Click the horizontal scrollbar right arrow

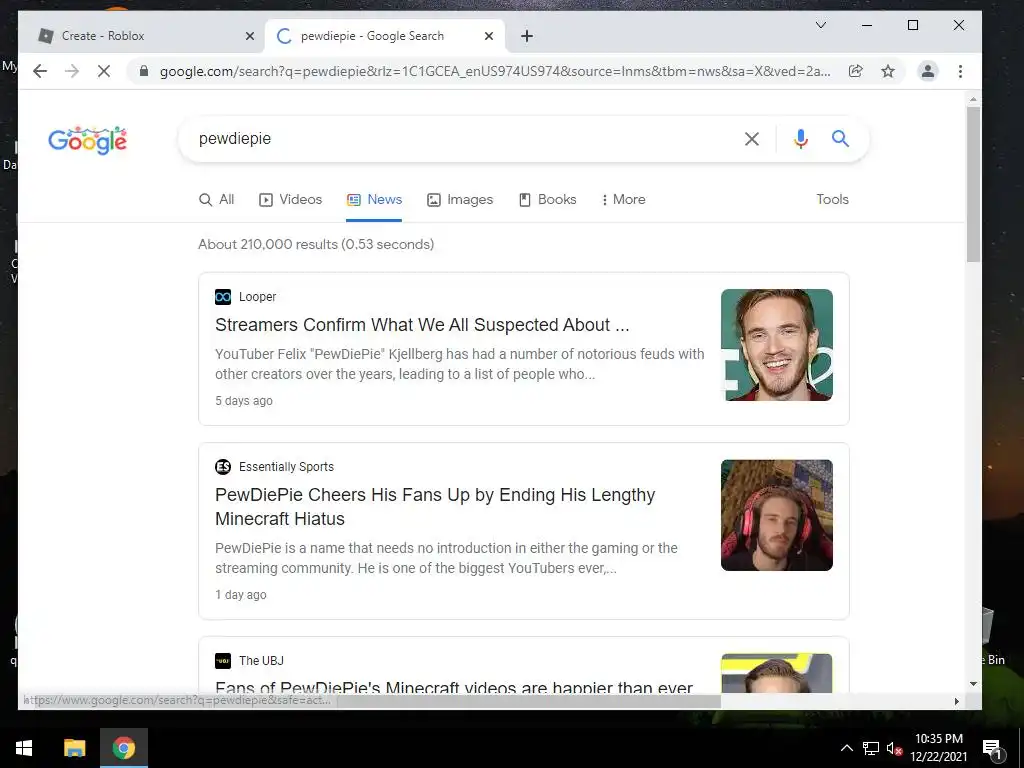[x=957, y=701]
